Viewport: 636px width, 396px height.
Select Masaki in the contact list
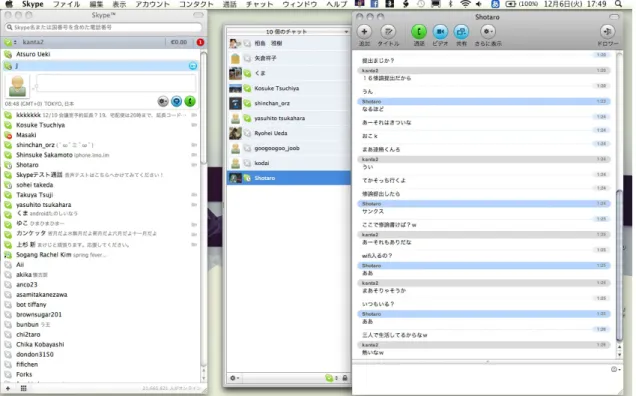tap(101, 135)
